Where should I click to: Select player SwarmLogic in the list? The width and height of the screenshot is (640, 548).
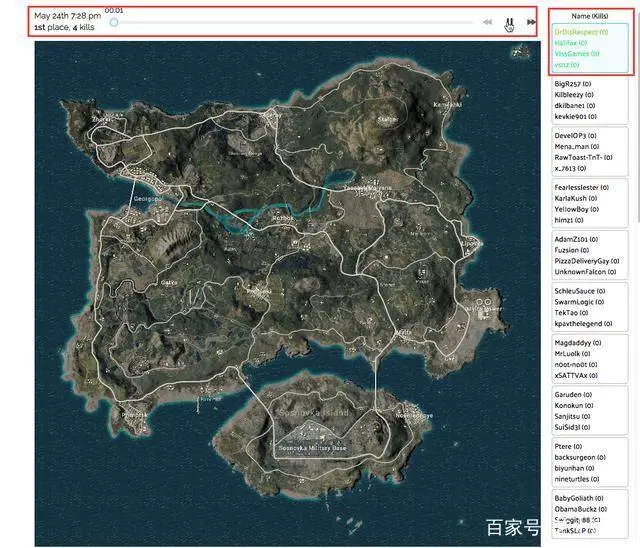click(579, 302)
